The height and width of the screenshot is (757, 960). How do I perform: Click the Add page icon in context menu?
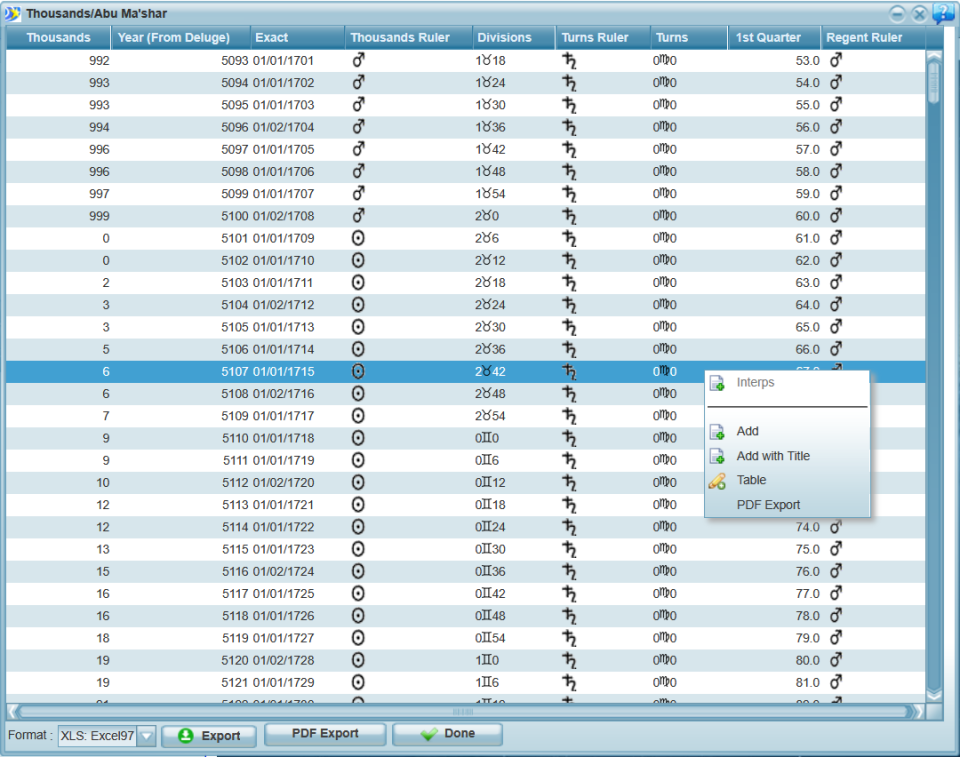(717, 431)
